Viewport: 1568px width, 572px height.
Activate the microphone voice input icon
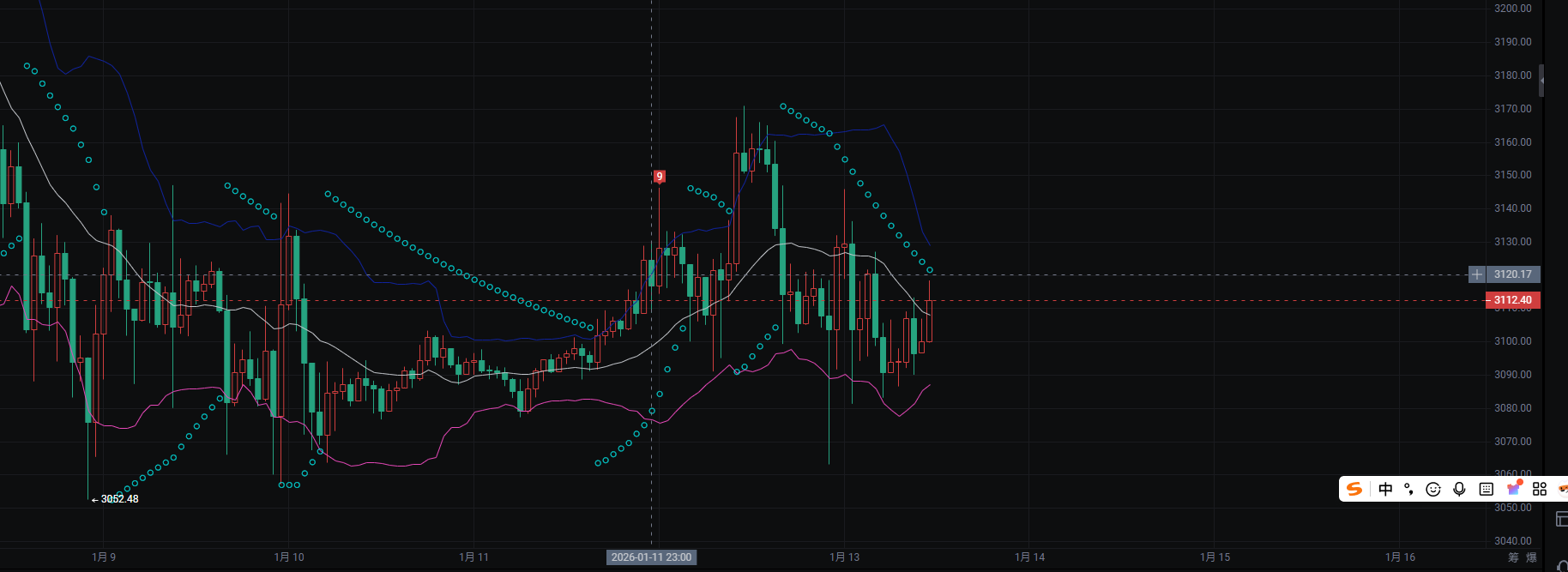click(x=1459, y=489)
